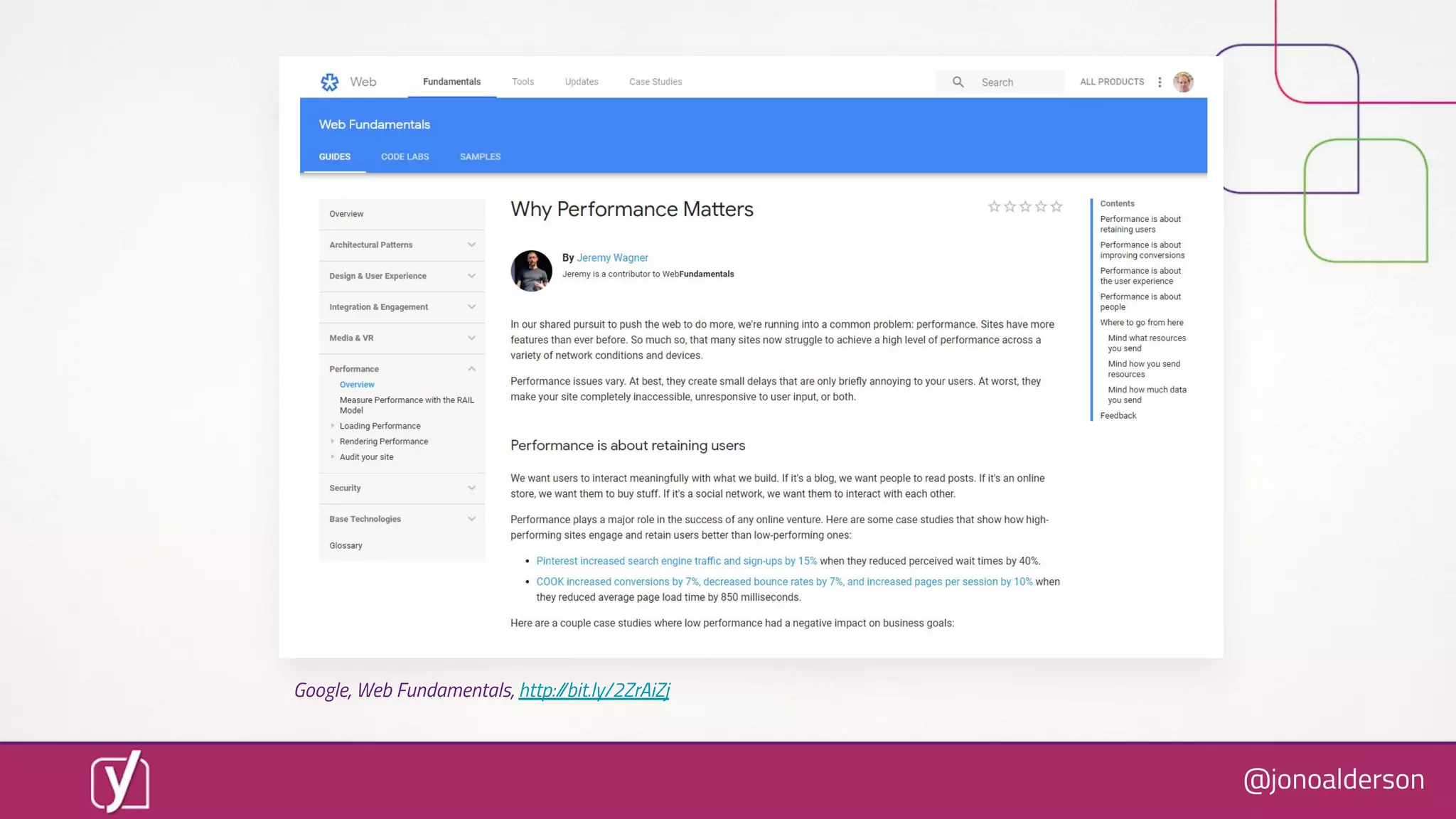This screenshot has width=1456, height=819.
Task: Click the Google Web logo icon
Action: click(329, 82)
